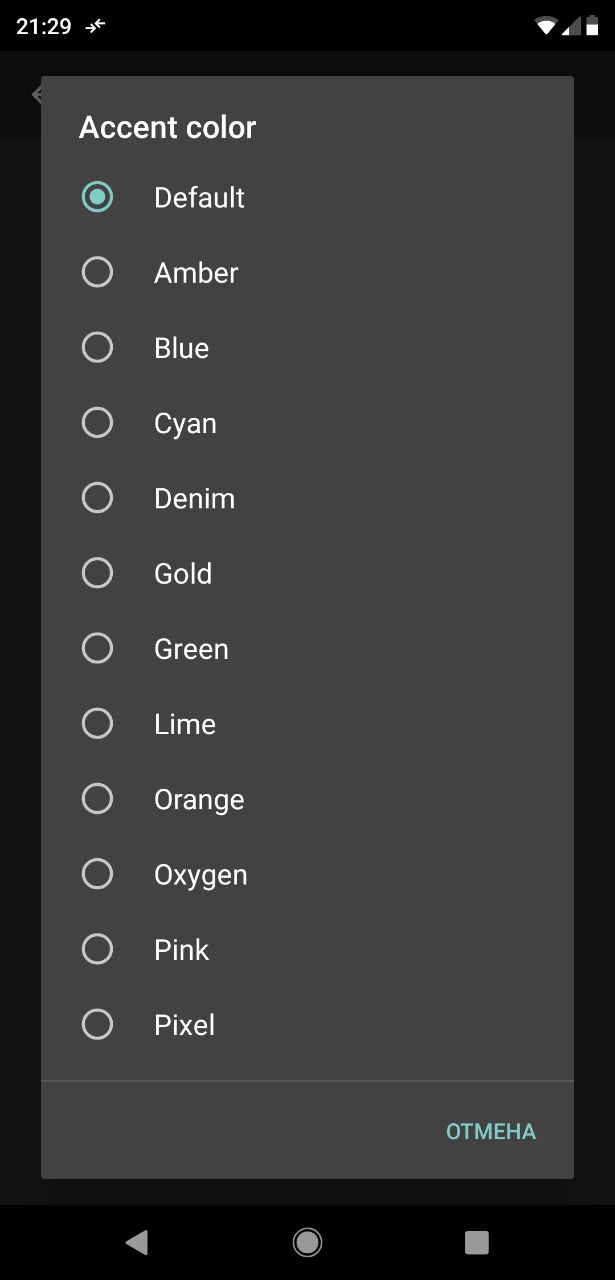Tap the ОТМЕНА cancel button

click(x=491, y=1131)
